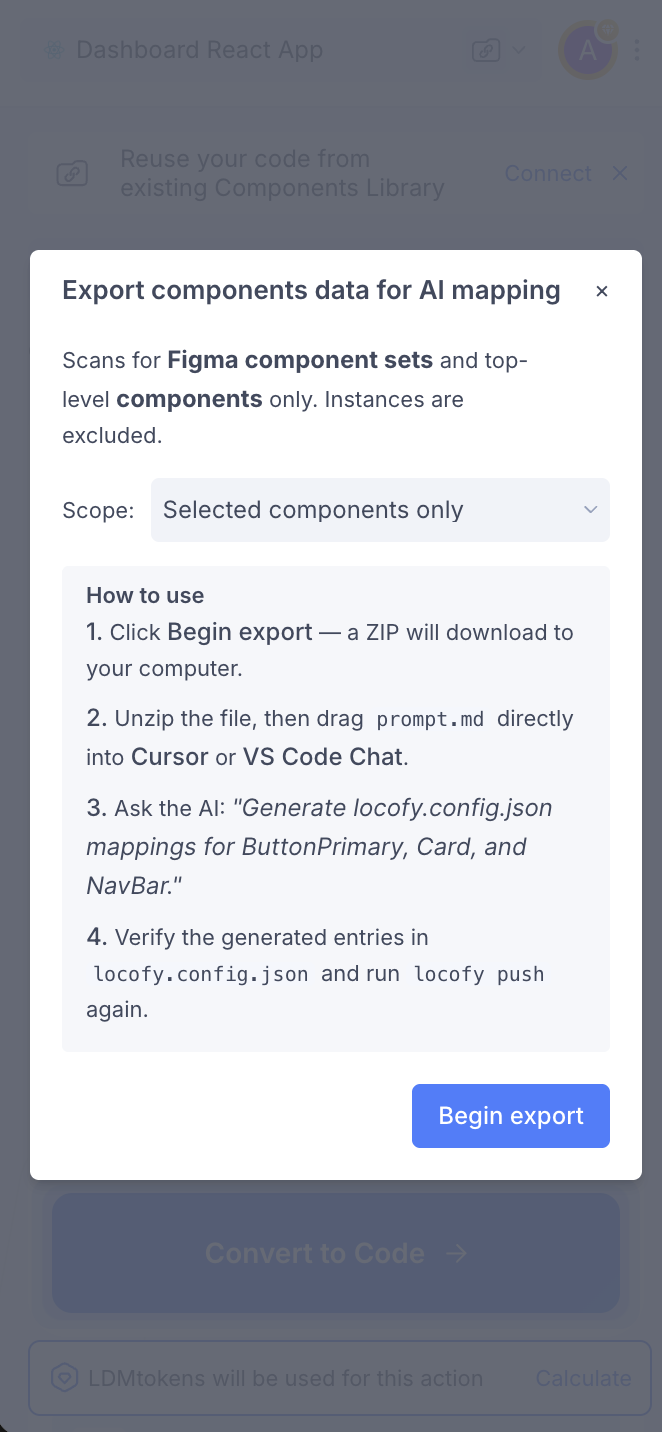Dismiss the components library banner with X
This screenshot has height=1432, width=662.
click(x=620, y=172)
